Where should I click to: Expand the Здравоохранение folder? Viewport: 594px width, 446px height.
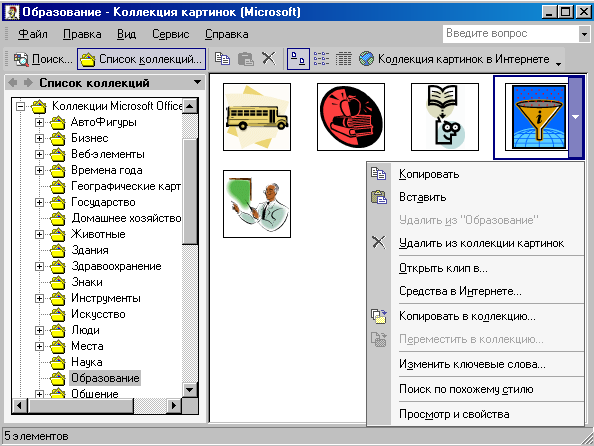39,266
